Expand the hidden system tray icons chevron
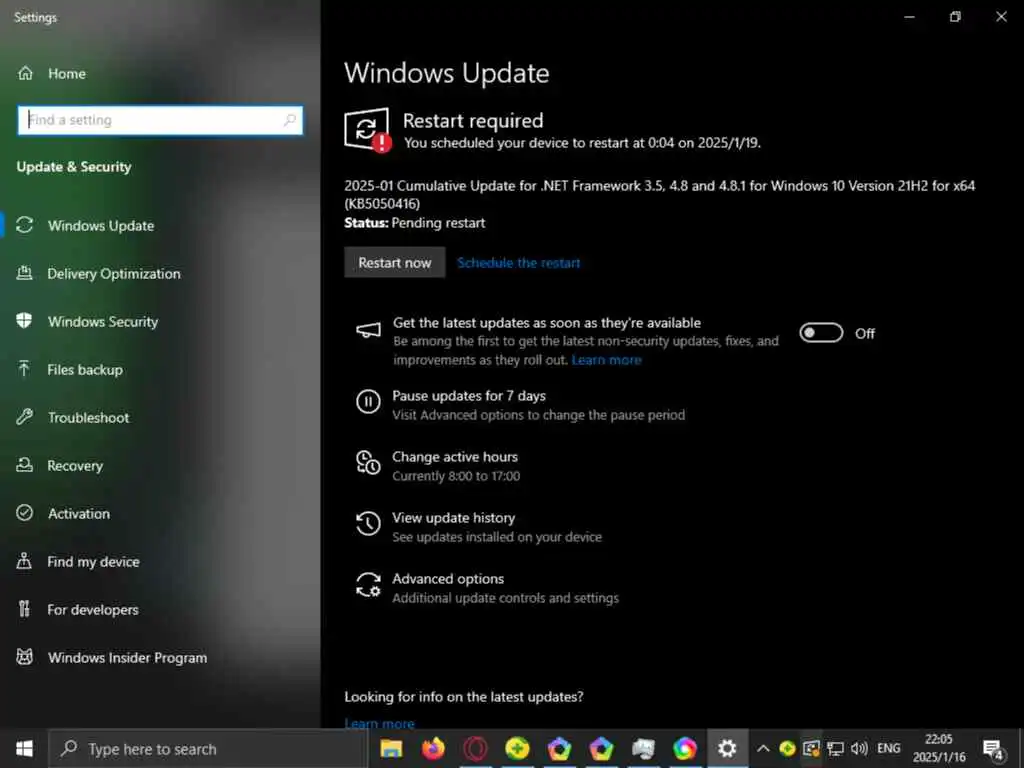Screen dimensions: 1024x768 [763, 748]
